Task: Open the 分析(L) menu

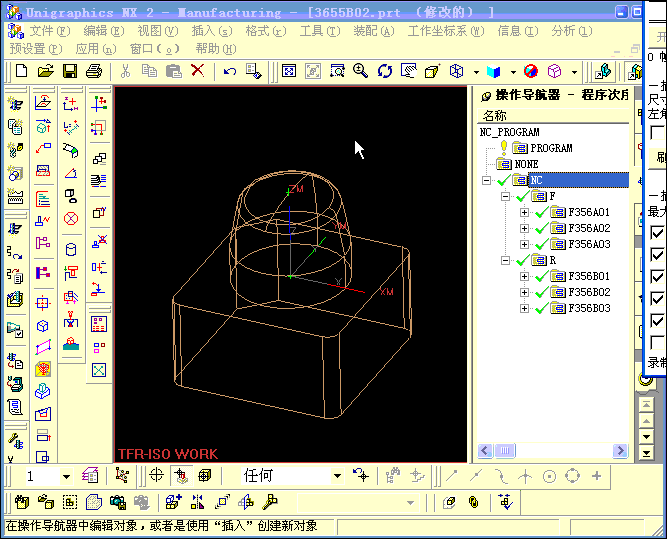Action: pyautogui.click(x=572, y=31)
